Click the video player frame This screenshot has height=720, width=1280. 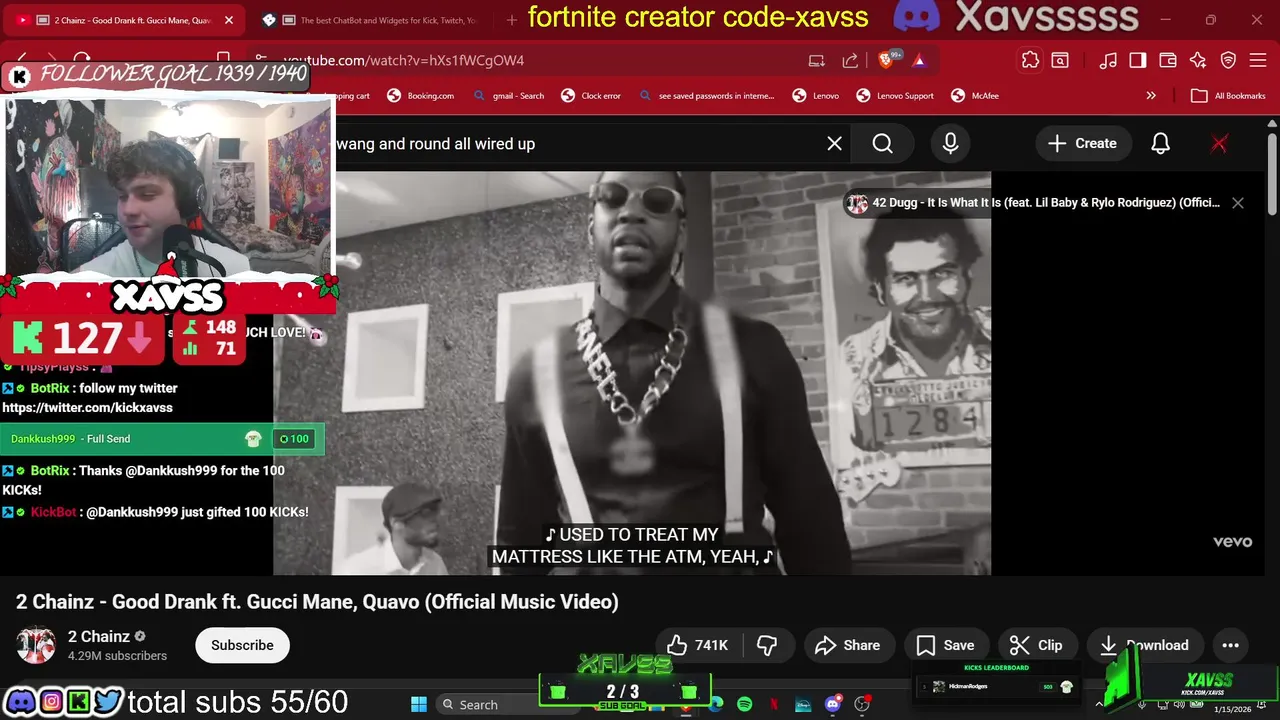[x=632, y=372]
